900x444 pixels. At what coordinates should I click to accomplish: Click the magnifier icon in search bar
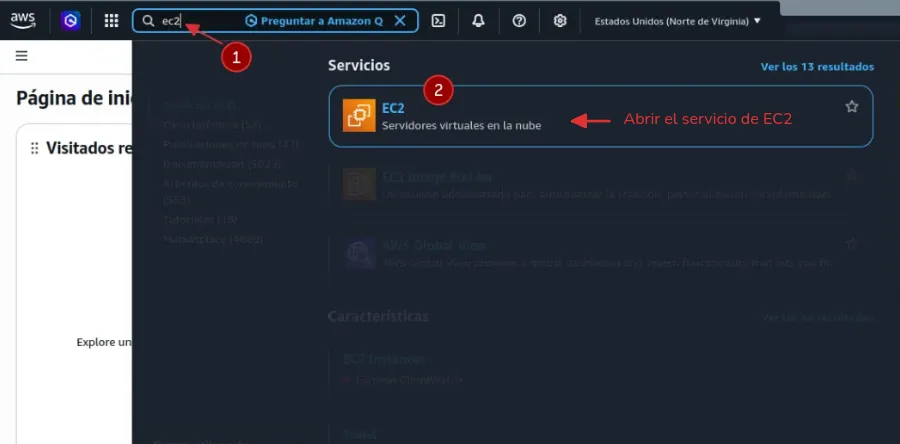pyautogui.click(x=148, y=21)
